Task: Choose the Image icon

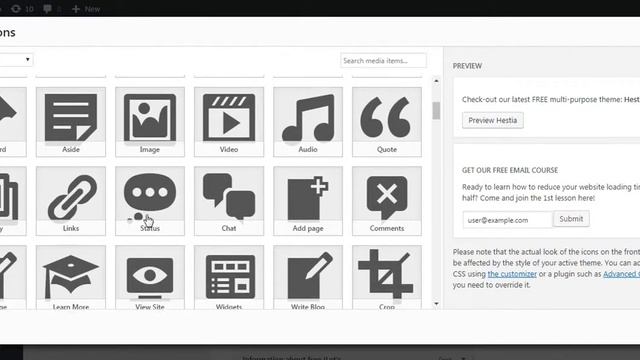Action: (x=150, y=122)
